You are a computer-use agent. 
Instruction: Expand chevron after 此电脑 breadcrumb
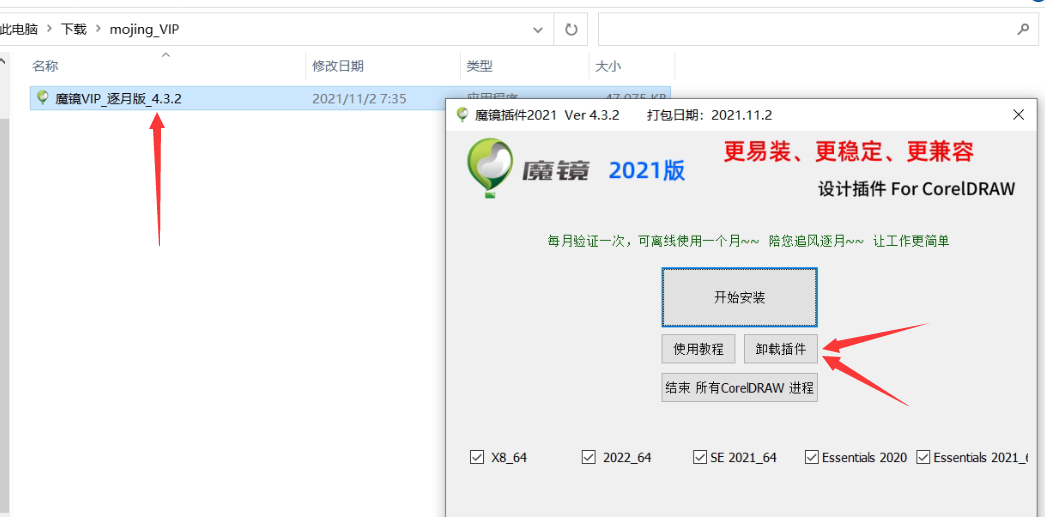click(x=50, y=29)
